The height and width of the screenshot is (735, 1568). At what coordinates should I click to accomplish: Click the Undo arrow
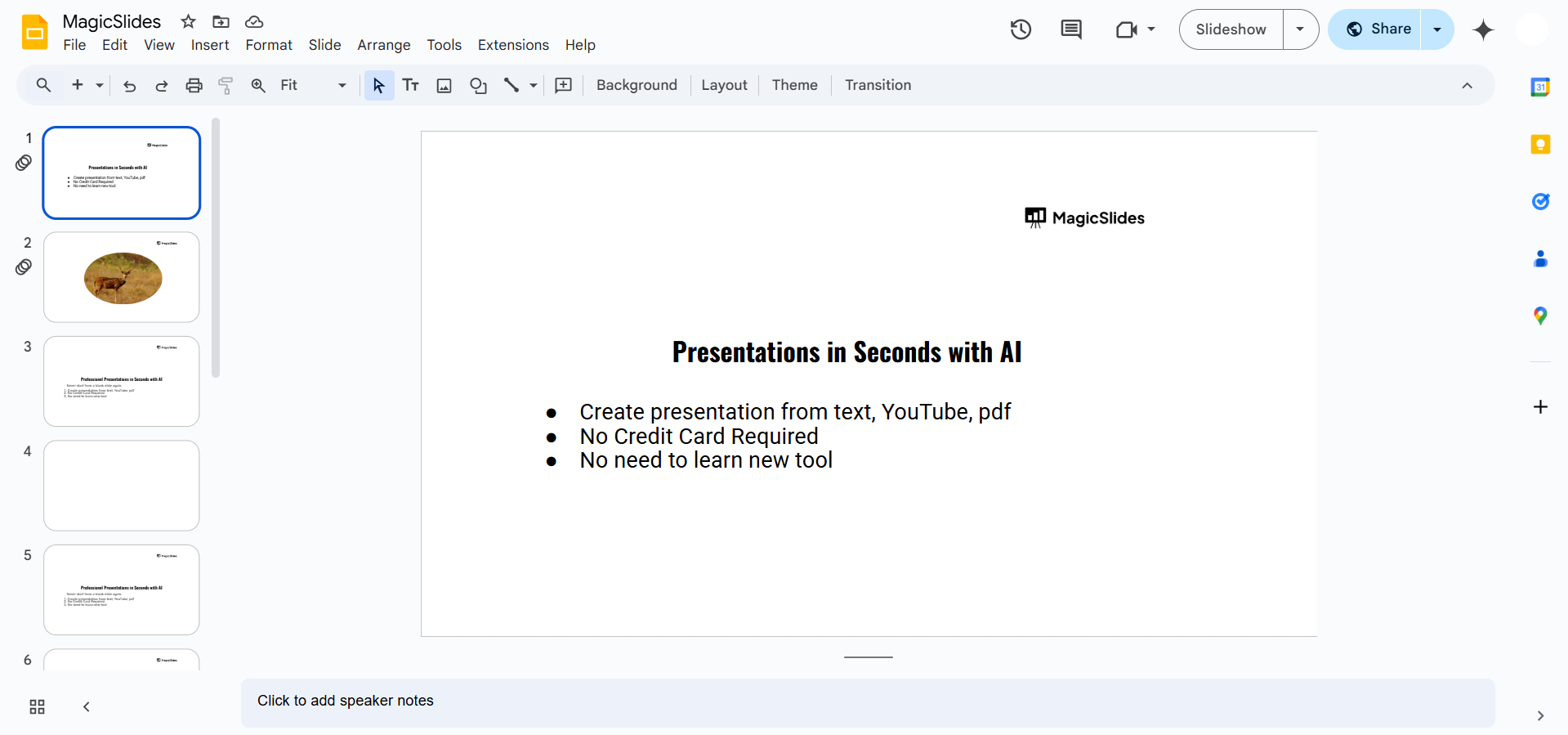[129, 85]
